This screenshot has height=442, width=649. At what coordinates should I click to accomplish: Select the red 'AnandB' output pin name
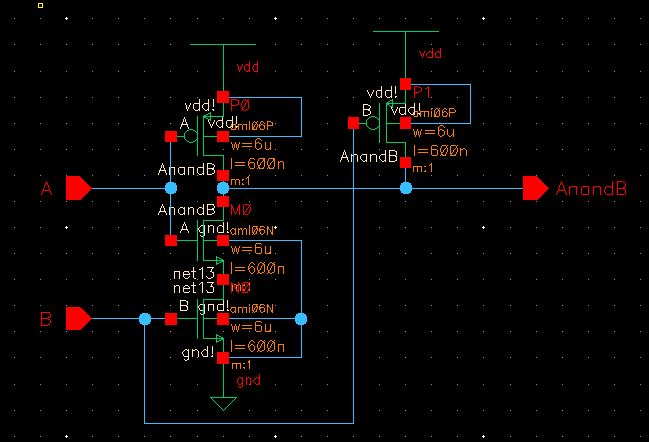(x=591, y=189)
